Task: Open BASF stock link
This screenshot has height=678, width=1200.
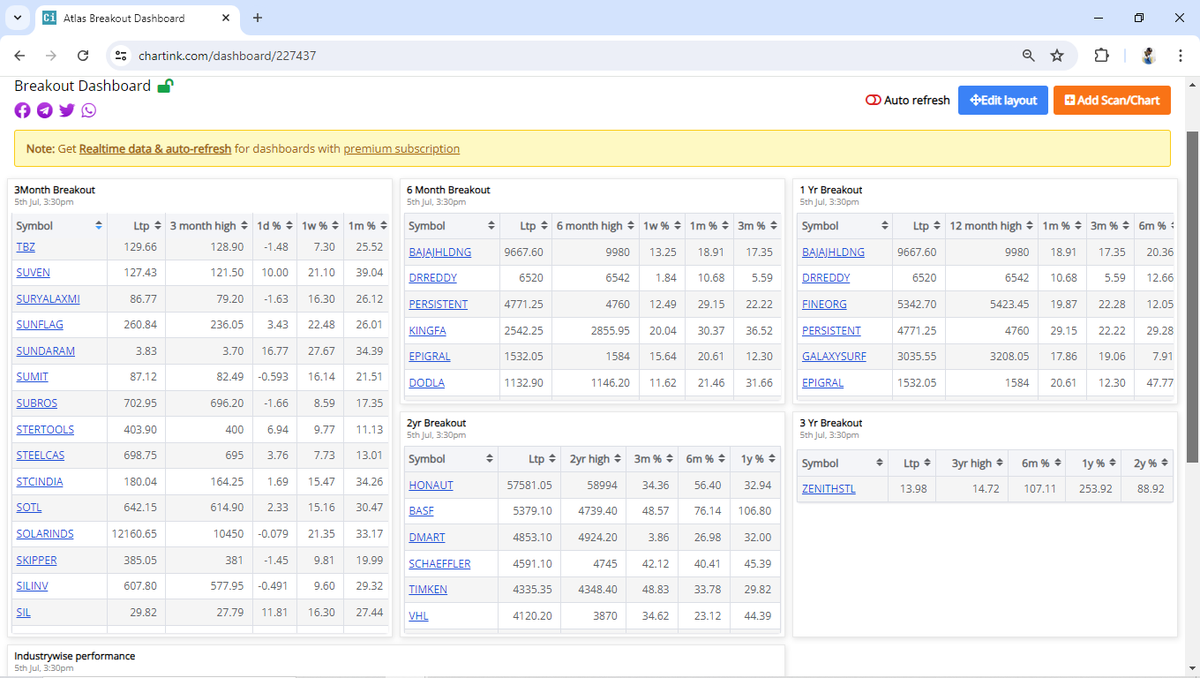Action: point(421,511)
